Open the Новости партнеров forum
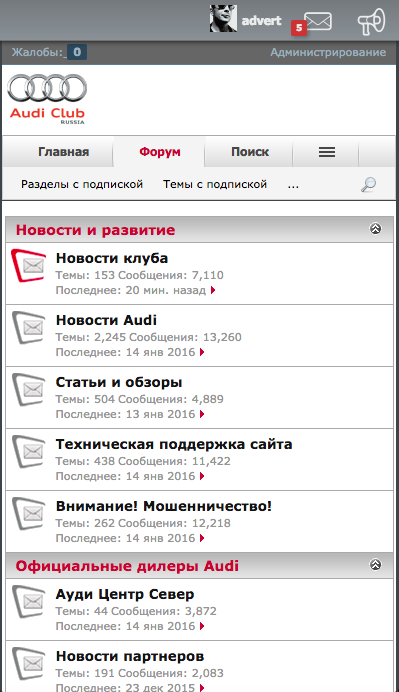 [x=130, y=656]
